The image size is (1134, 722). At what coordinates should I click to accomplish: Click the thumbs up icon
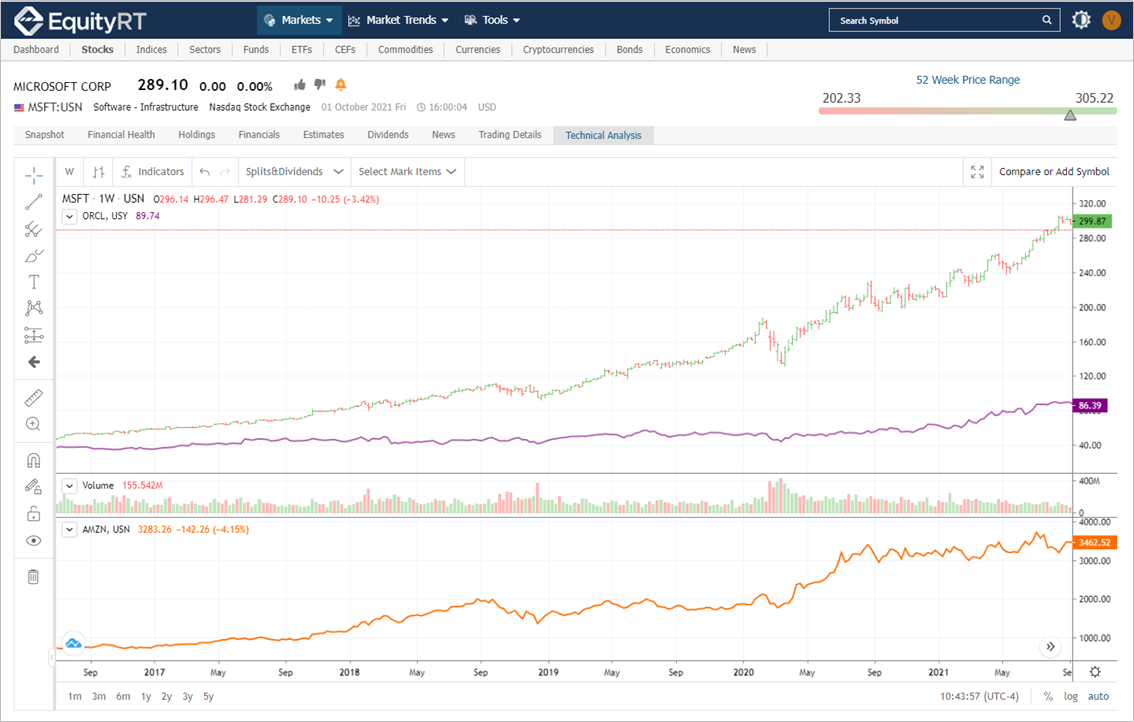pos(299,85)
